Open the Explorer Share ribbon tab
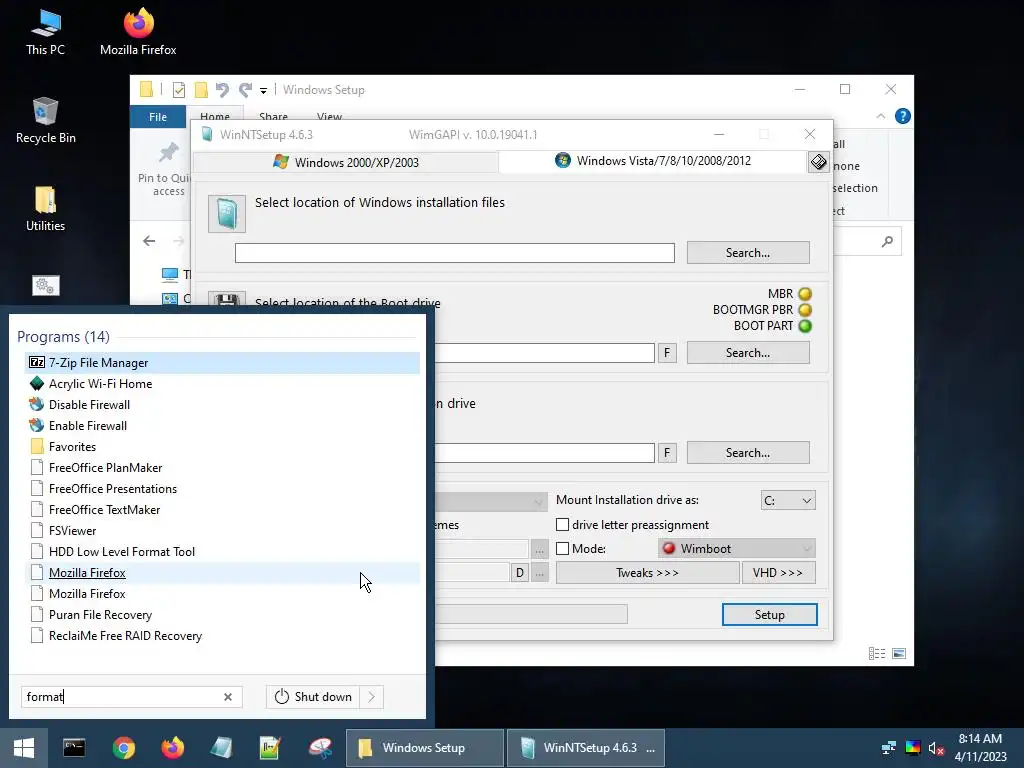This screenshot has height=768, width=1024. pyautogui.click(x=273, y=116)
